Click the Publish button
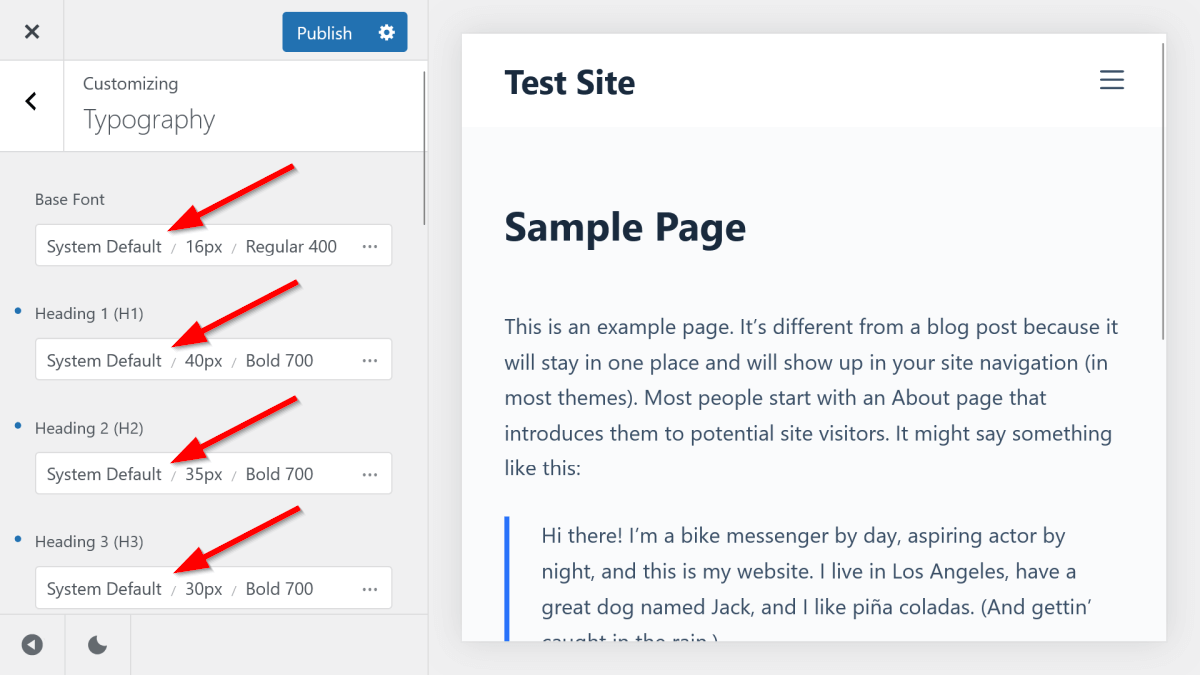The image size is (1200, 675). [x=325, y=33]
